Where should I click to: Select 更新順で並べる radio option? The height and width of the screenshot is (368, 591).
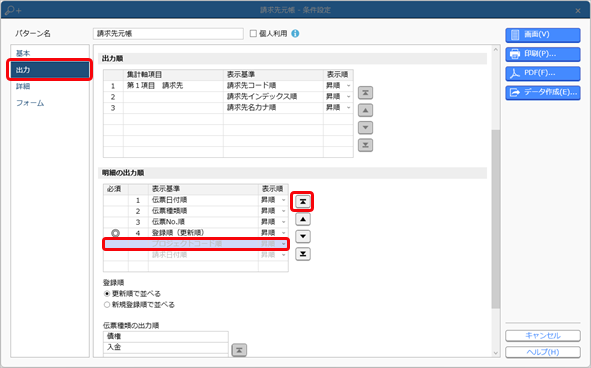coord(107,293)
